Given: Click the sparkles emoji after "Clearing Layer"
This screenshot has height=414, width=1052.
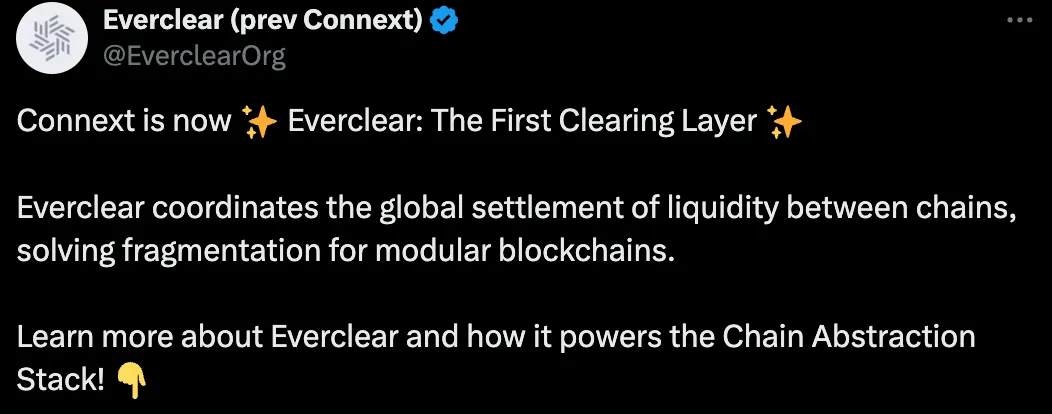Looking at the screenshot, I should point(783,123).
